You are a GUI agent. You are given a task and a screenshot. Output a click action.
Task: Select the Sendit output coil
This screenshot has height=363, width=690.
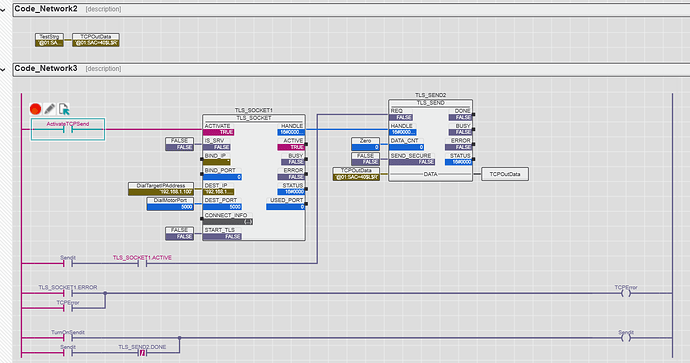[626, 336]
